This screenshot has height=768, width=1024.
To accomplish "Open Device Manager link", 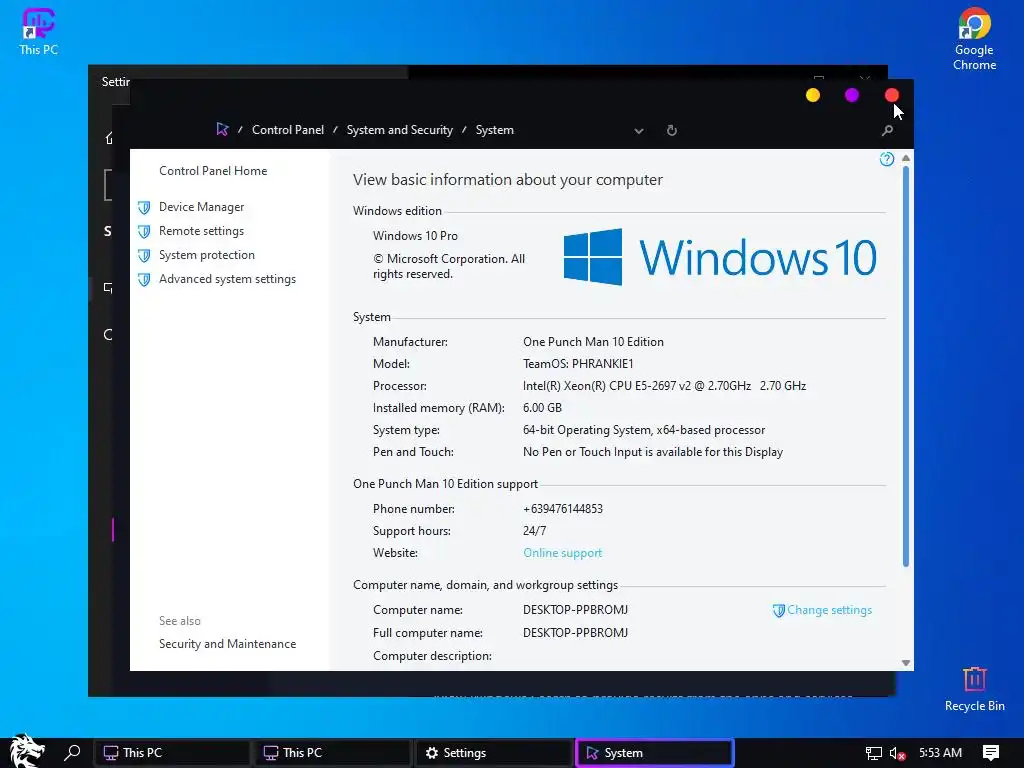I will [201, 207].
